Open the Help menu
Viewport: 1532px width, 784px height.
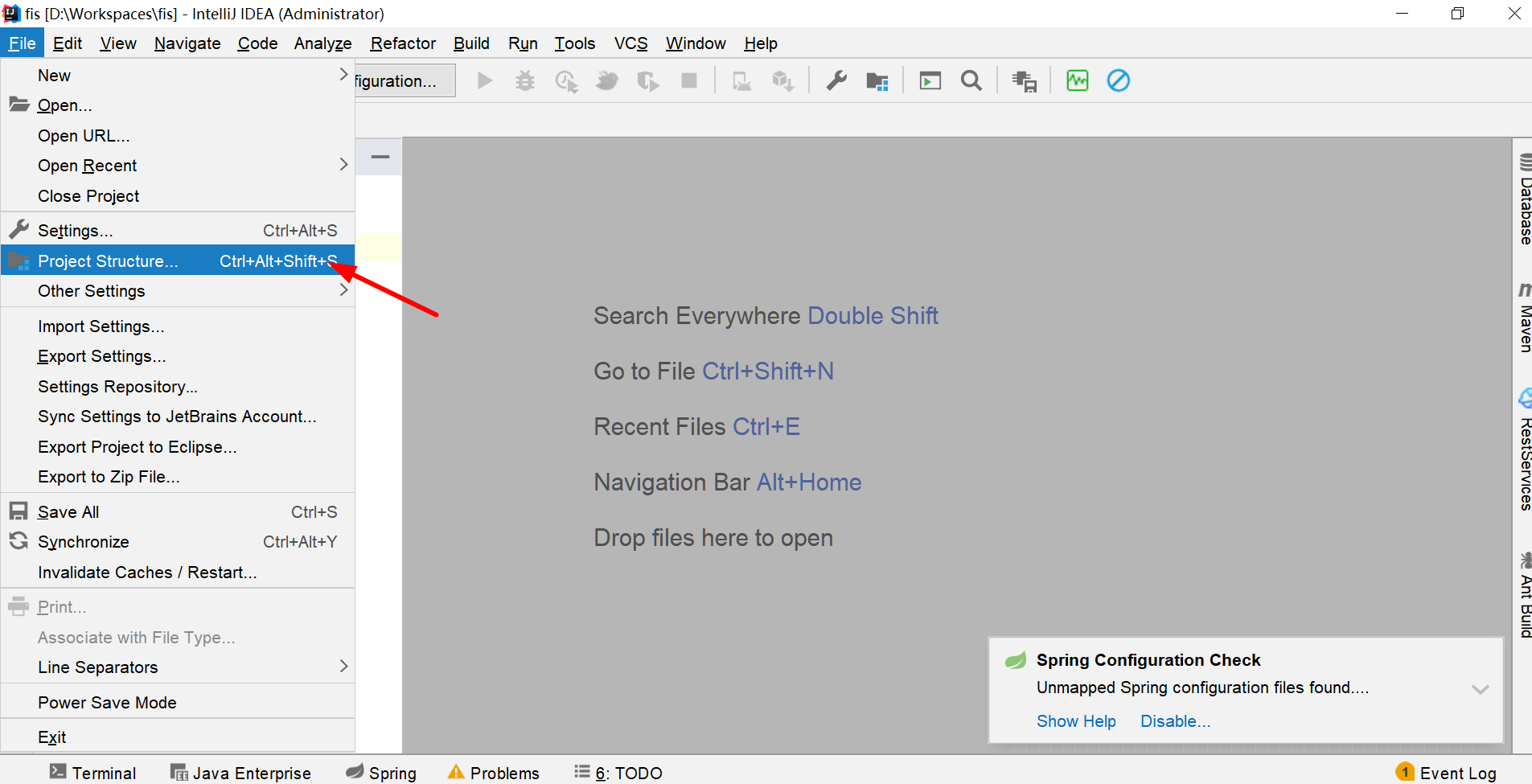pos(760,43)
